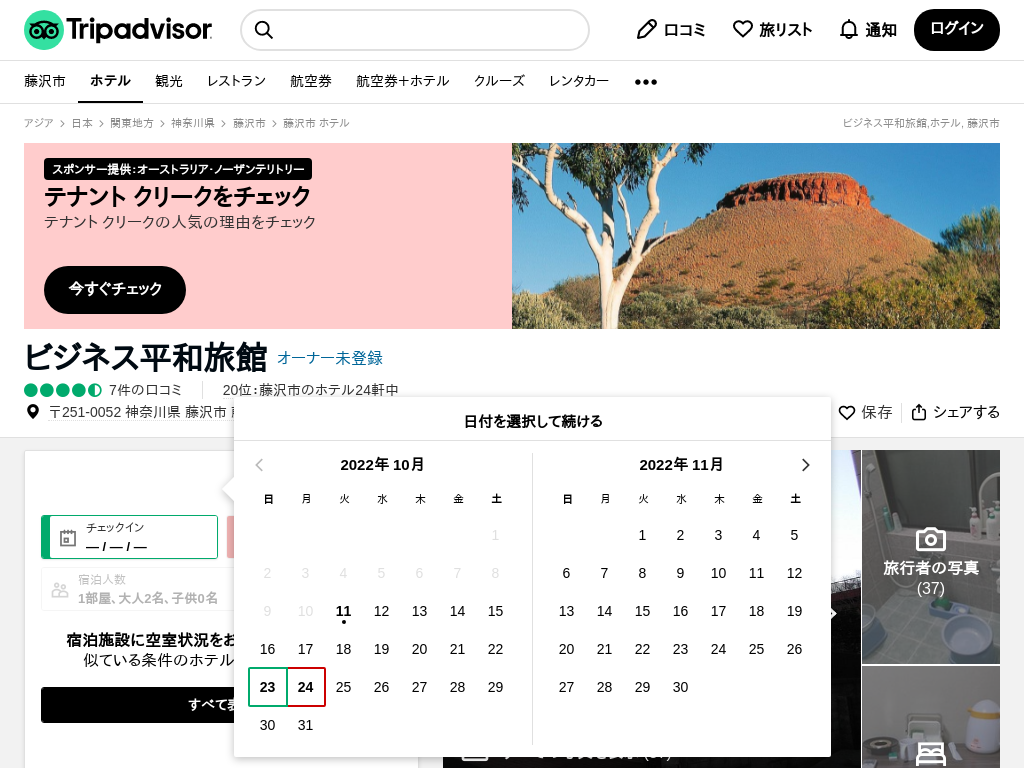Open the 旅行者の写真 (37) thumbnail

point(931,556)
